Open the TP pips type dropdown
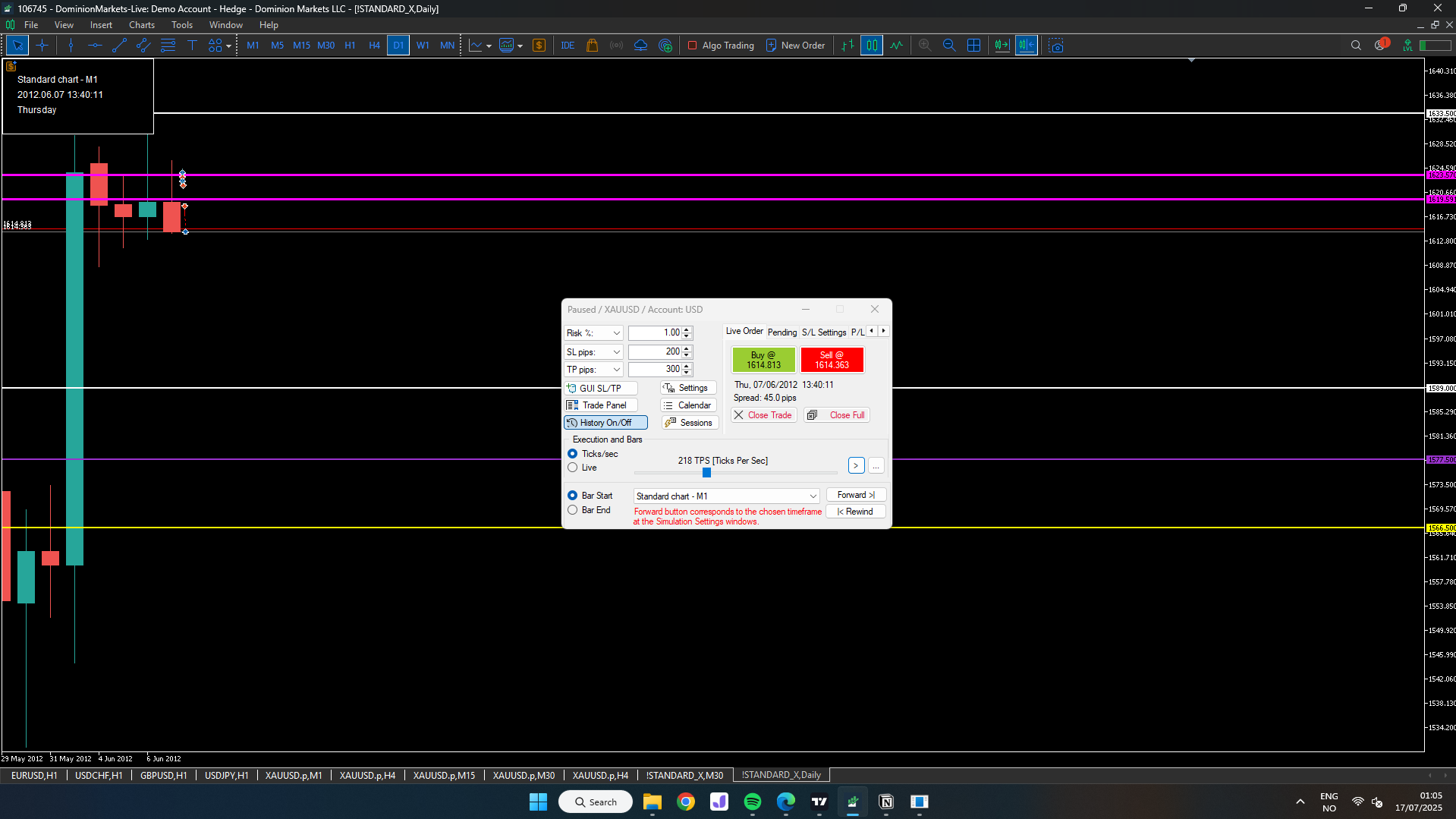Image resolution: width=1456 pixels, height=819 pixels. (593, 370)
